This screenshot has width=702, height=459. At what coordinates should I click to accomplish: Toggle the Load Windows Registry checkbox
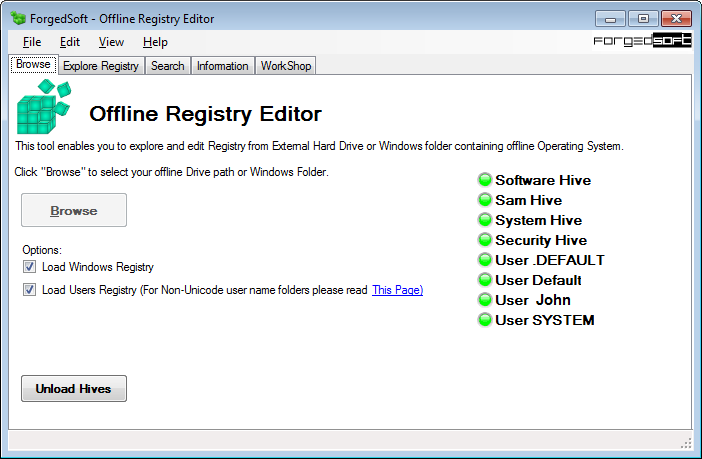pos(30,267)
